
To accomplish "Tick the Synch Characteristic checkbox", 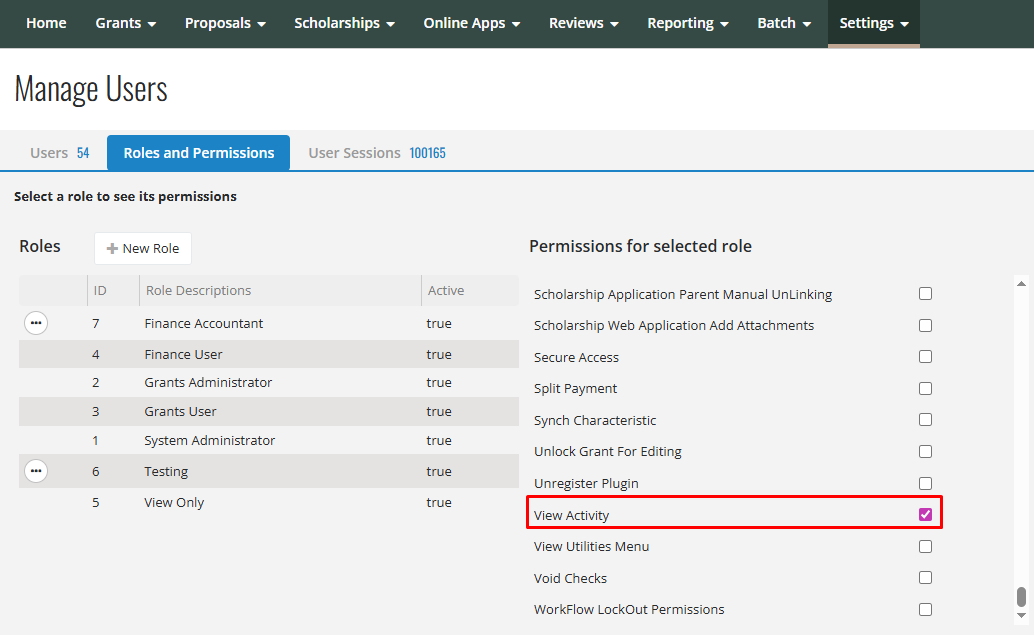I will point(925,419).
